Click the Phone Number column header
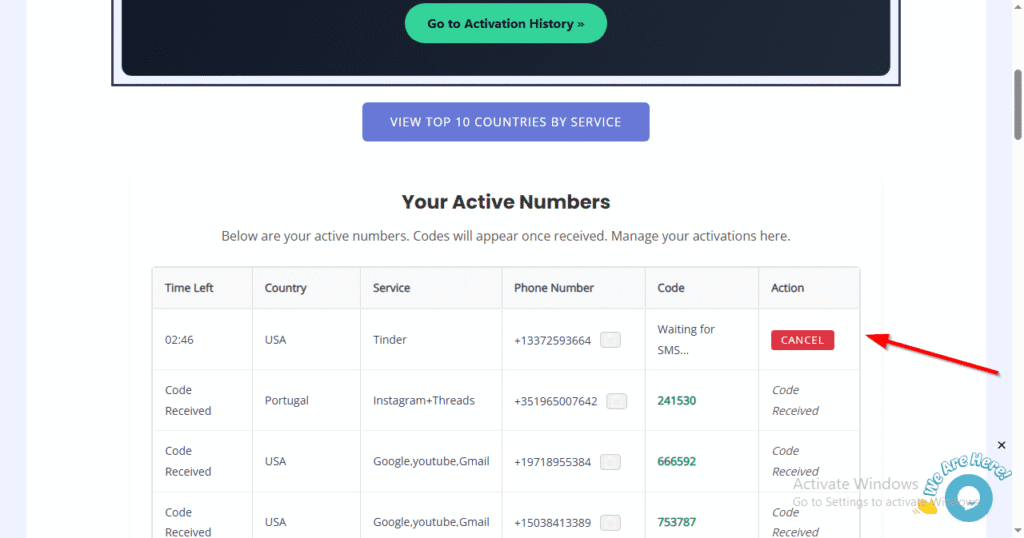This screenshot has height=538, width=1024. (x=554, y=288)
